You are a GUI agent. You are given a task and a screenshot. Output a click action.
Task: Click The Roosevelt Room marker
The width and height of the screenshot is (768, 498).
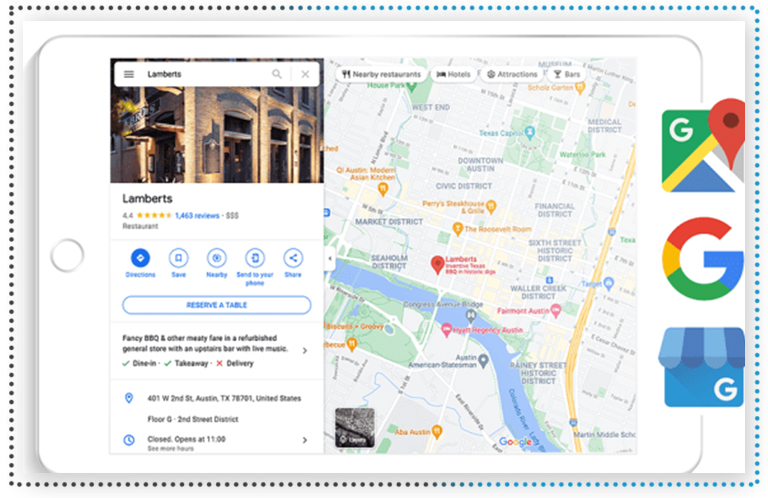tap(457, 228)
